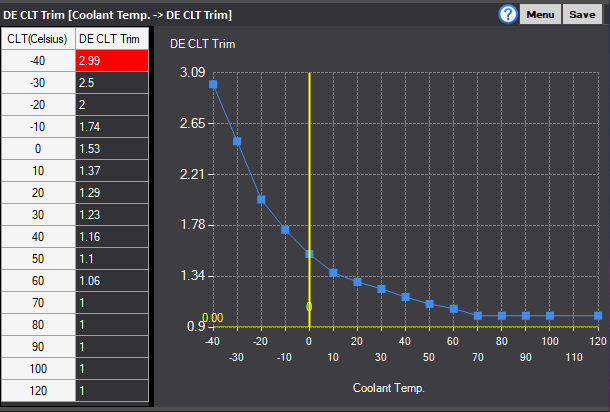Select the 1.53 trim value cell
The image size is (610, 412).
click(x=112, y=149)
